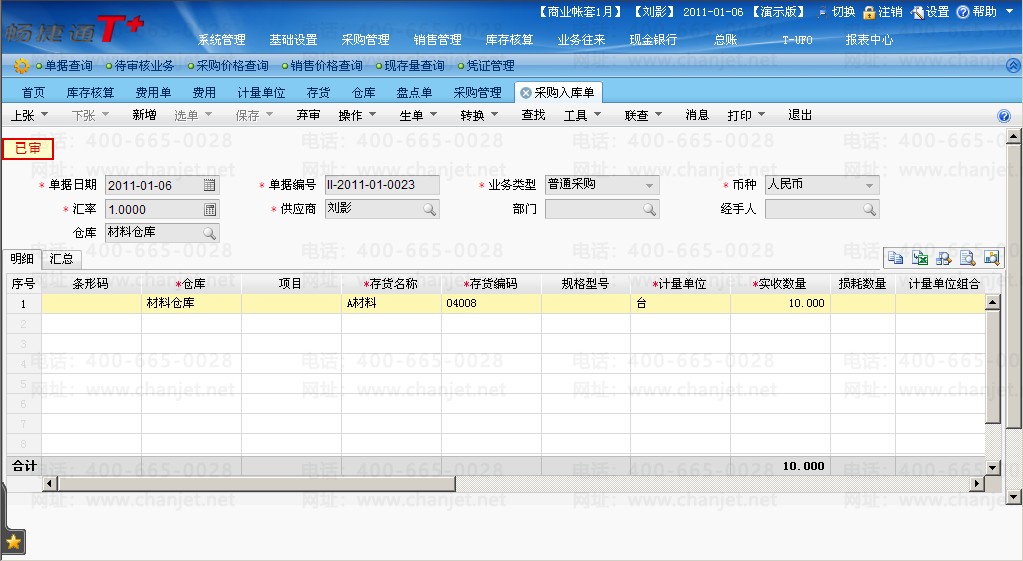
Task: Open the 现存量查询 shortcut link
Action: click(414, 66)
